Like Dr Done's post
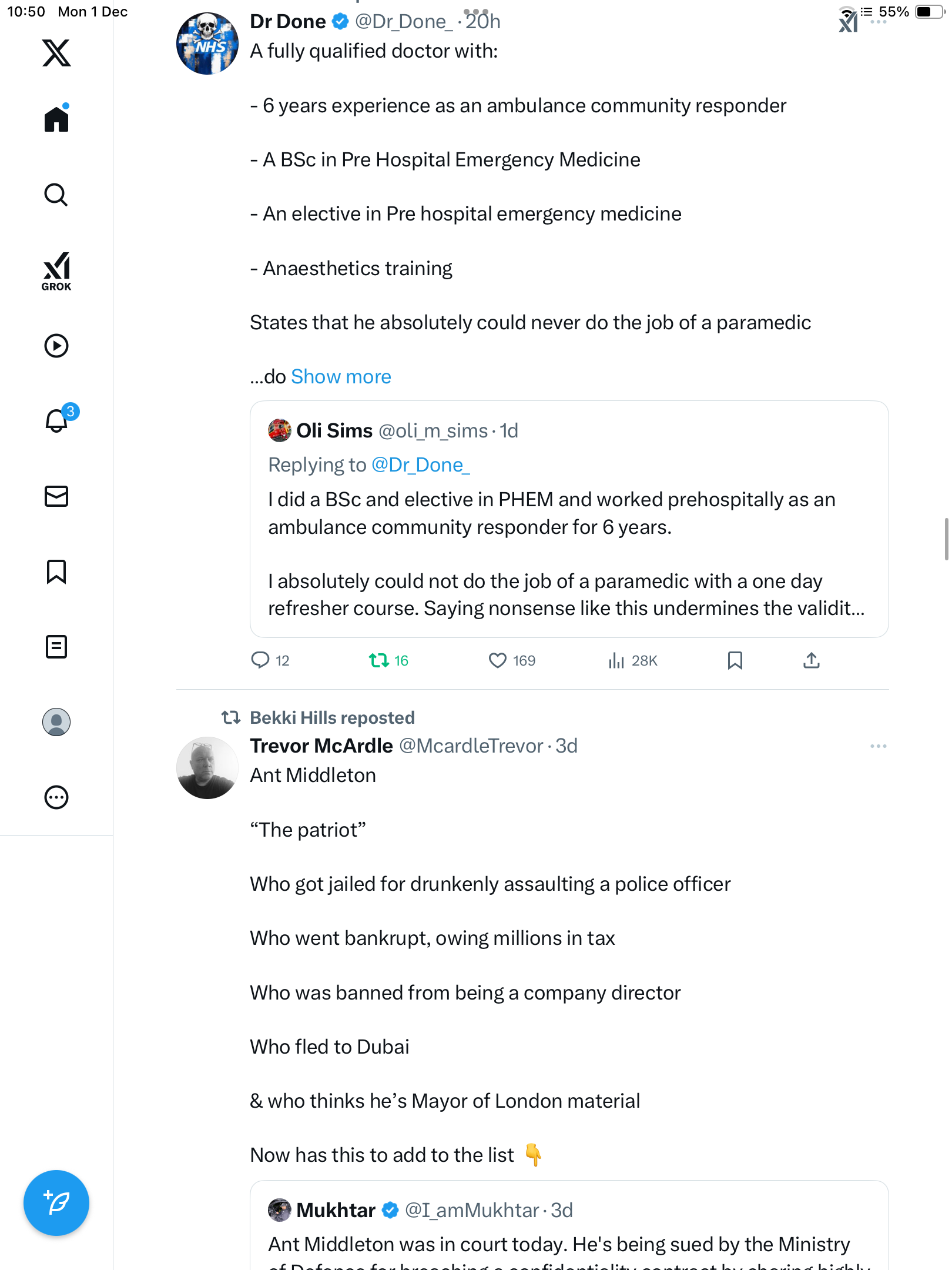 click(x=498, y=660)
